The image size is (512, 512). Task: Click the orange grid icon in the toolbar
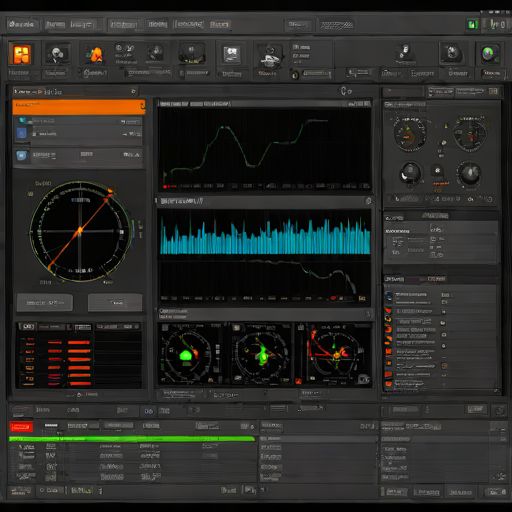click(20, 54)
